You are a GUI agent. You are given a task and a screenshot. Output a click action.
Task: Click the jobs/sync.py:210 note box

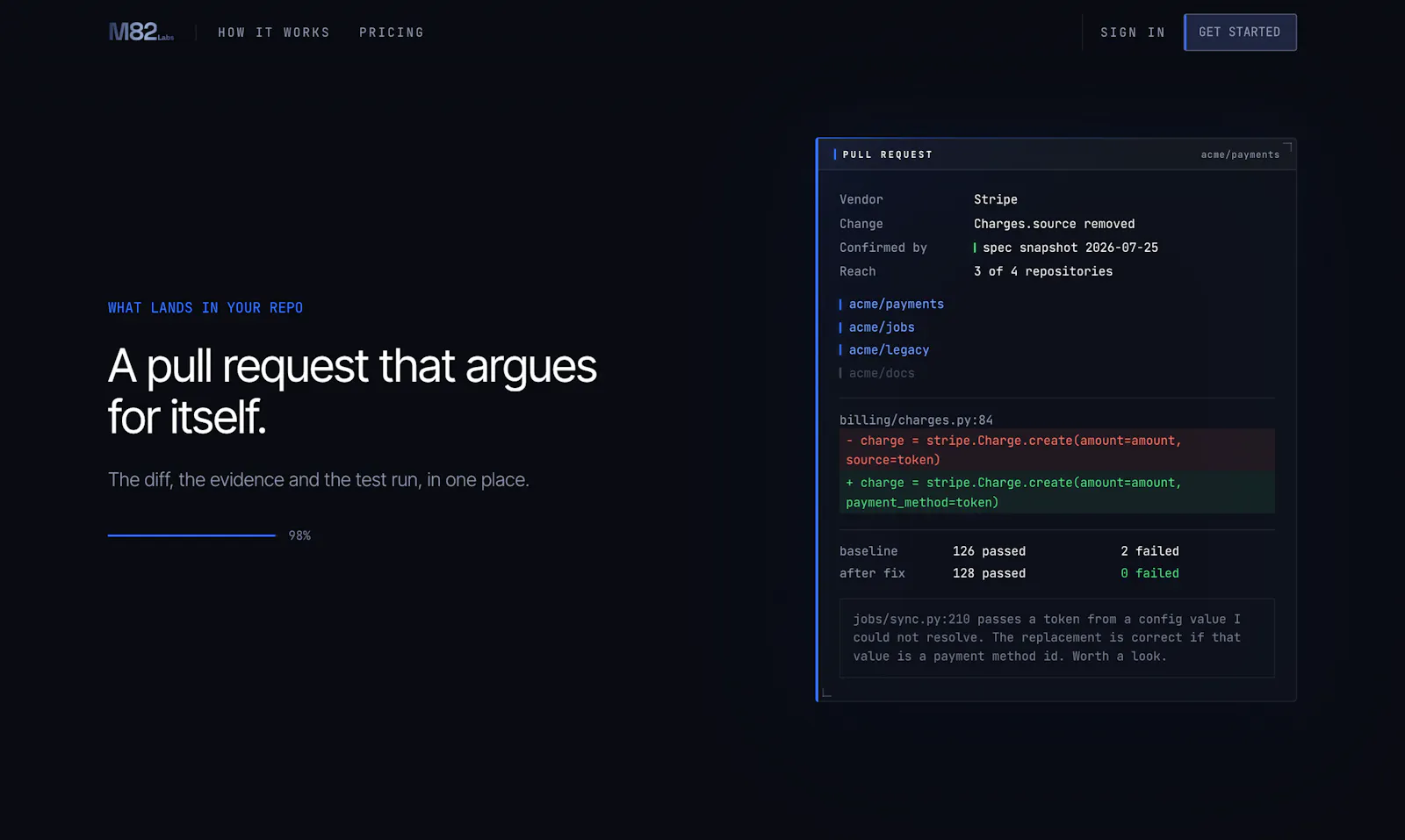click(1057, 638)
